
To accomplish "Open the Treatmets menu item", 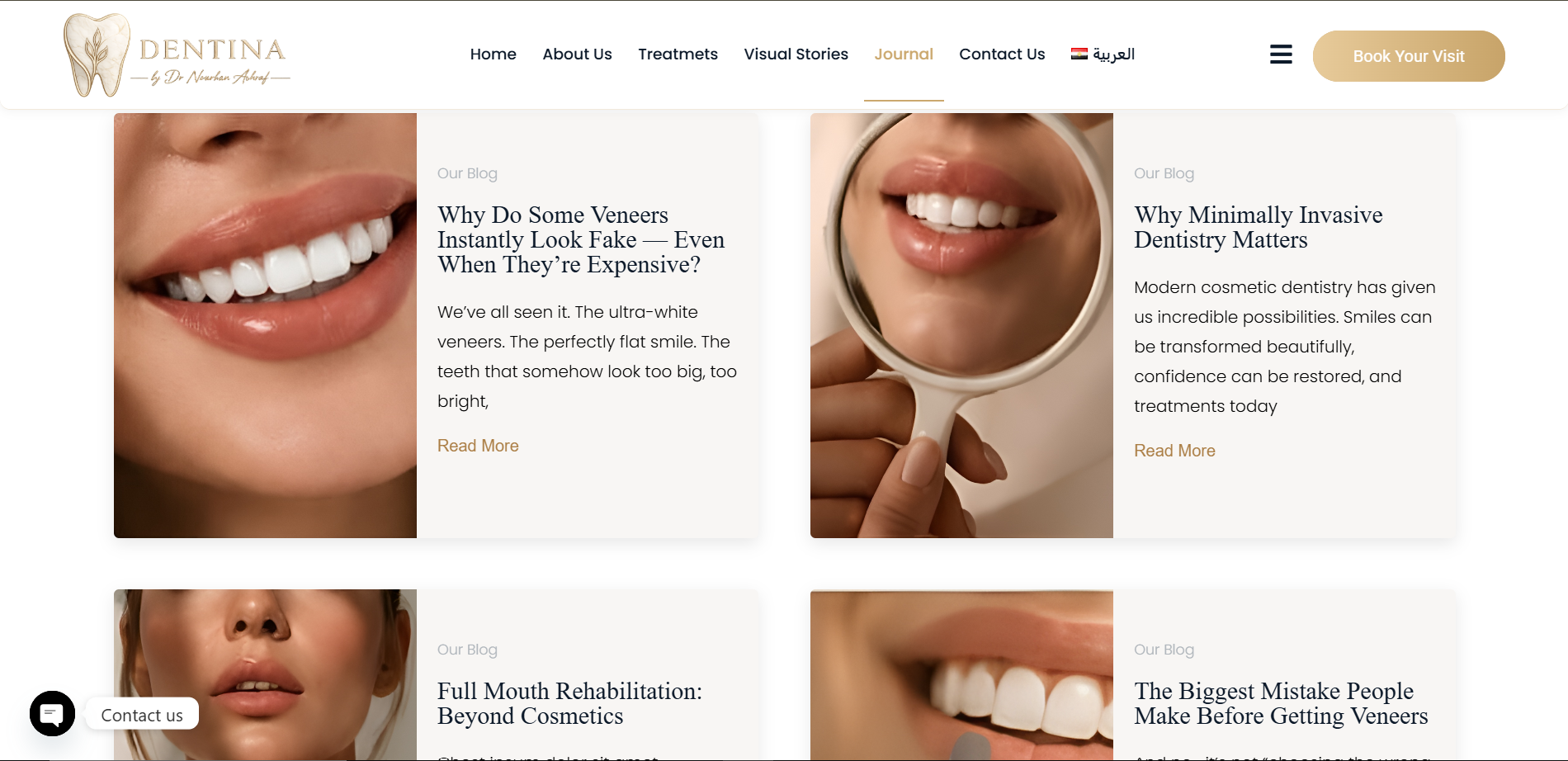I will coord(678,54).
